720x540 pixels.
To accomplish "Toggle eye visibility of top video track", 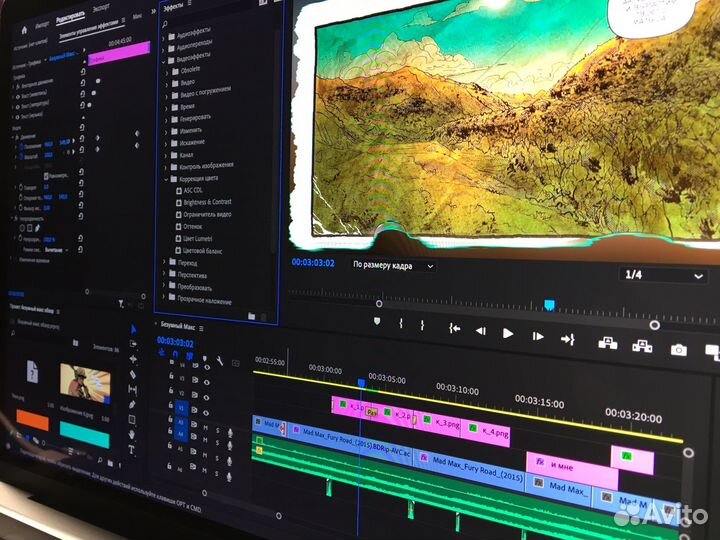I will [206, 367].
